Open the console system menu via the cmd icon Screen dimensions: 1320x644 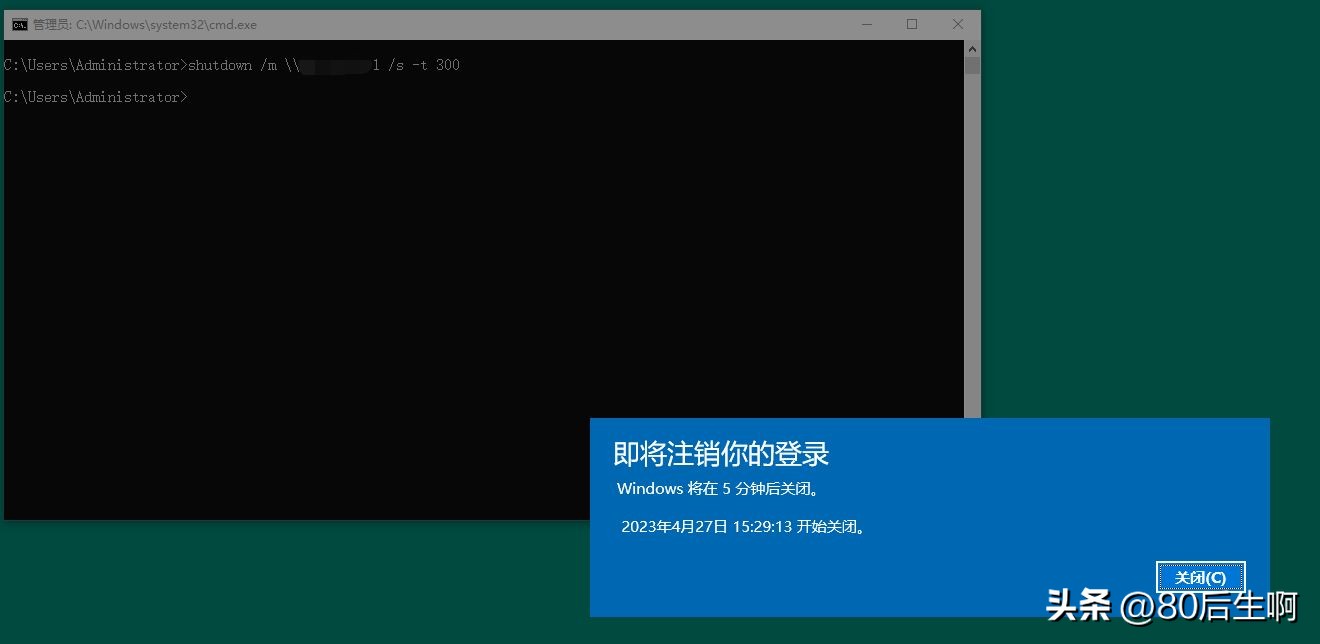pyautogui.click(x=18, y=24)
